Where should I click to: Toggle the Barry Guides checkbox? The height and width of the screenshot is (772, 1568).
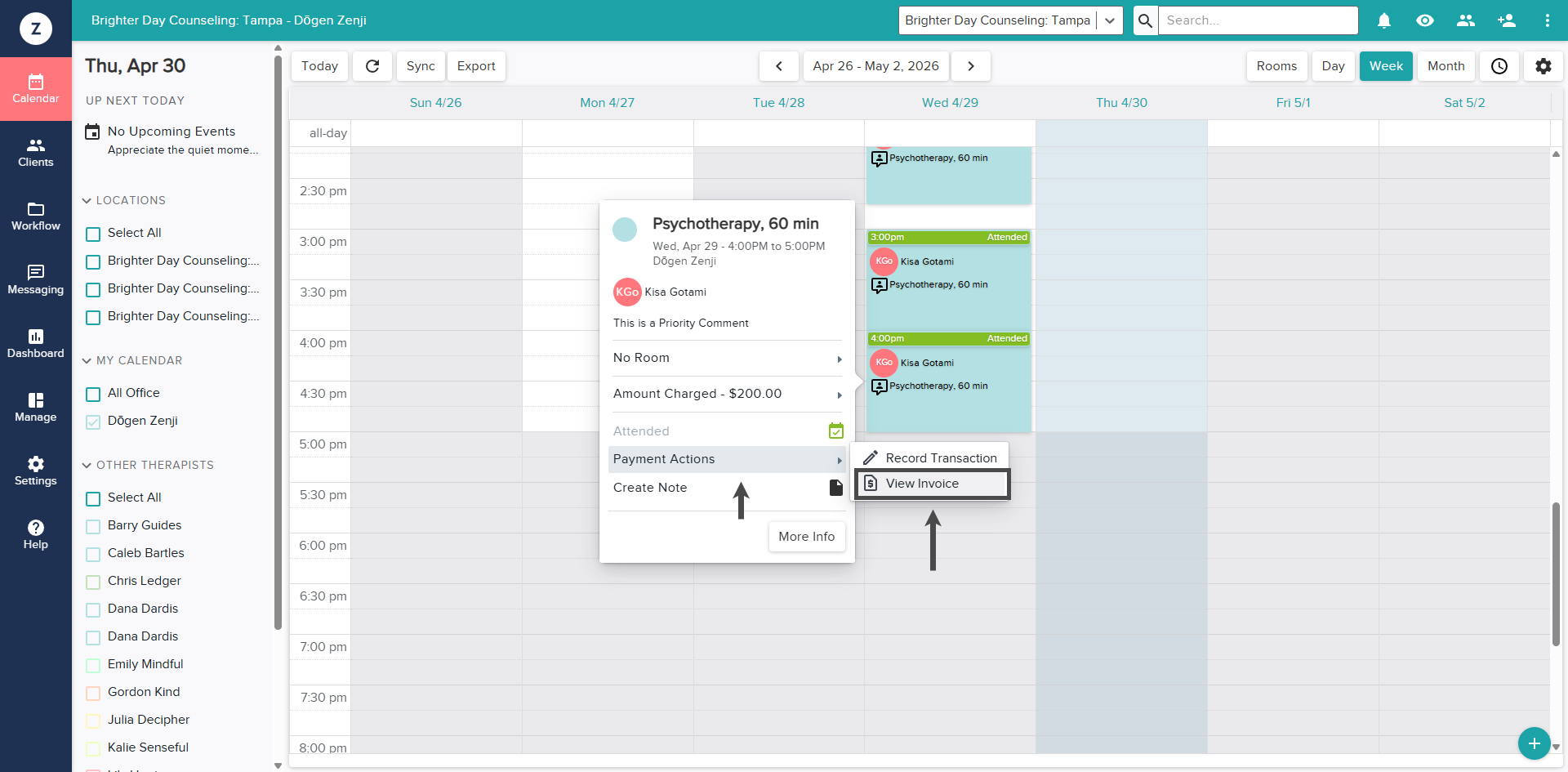tap(93, 527)
